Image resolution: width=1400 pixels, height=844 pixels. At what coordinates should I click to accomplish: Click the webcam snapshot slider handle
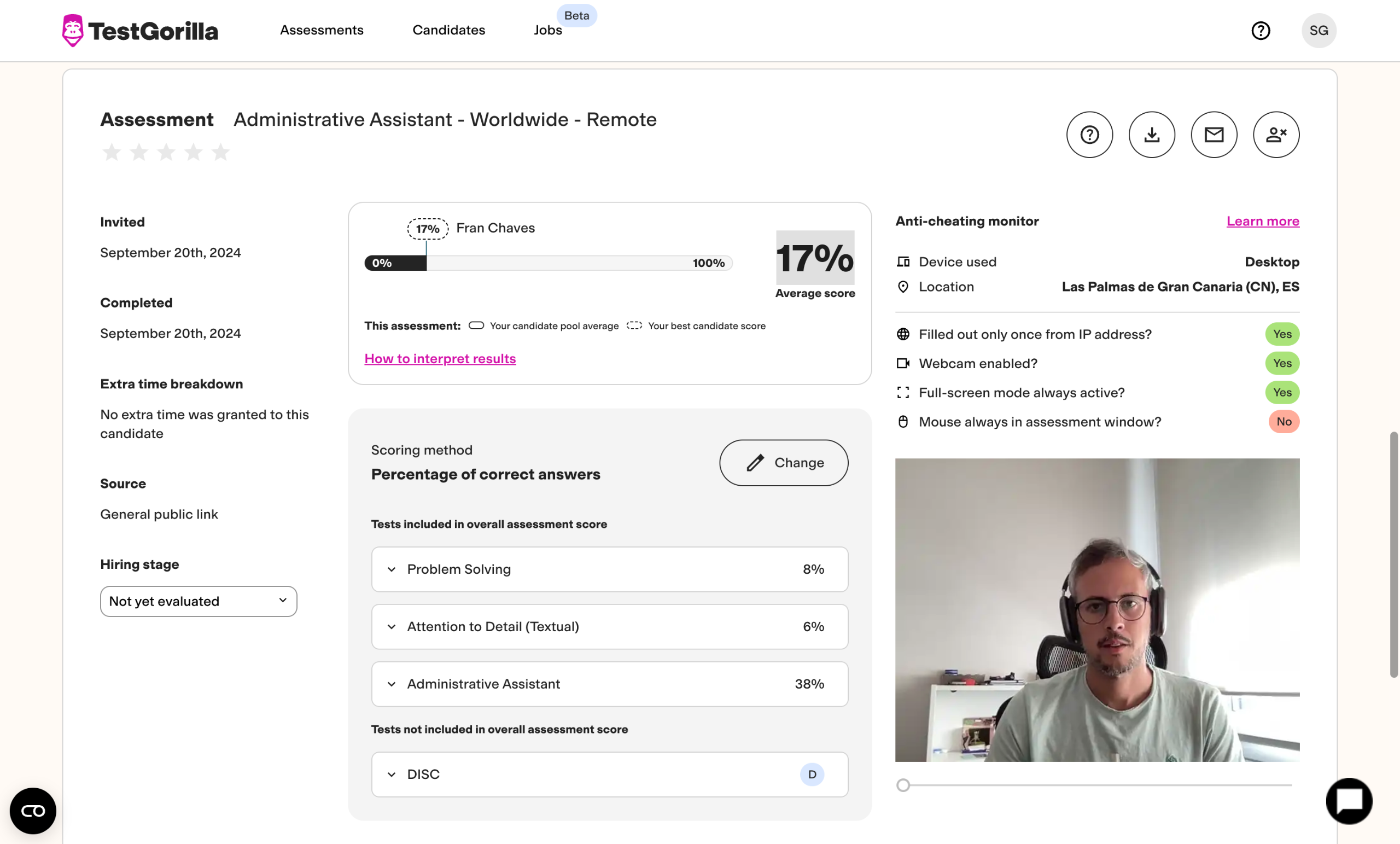coord(903,785)
